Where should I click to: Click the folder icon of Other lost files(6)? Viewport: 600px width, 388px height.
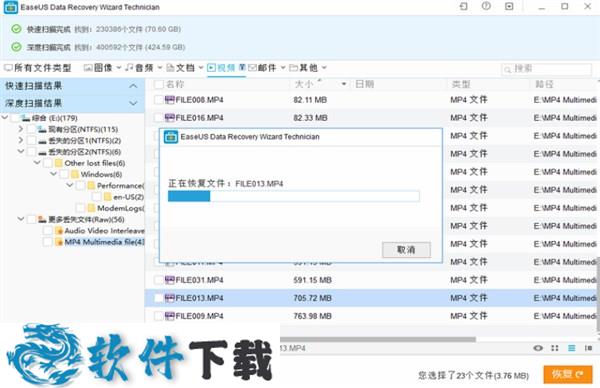click(59, 163)
